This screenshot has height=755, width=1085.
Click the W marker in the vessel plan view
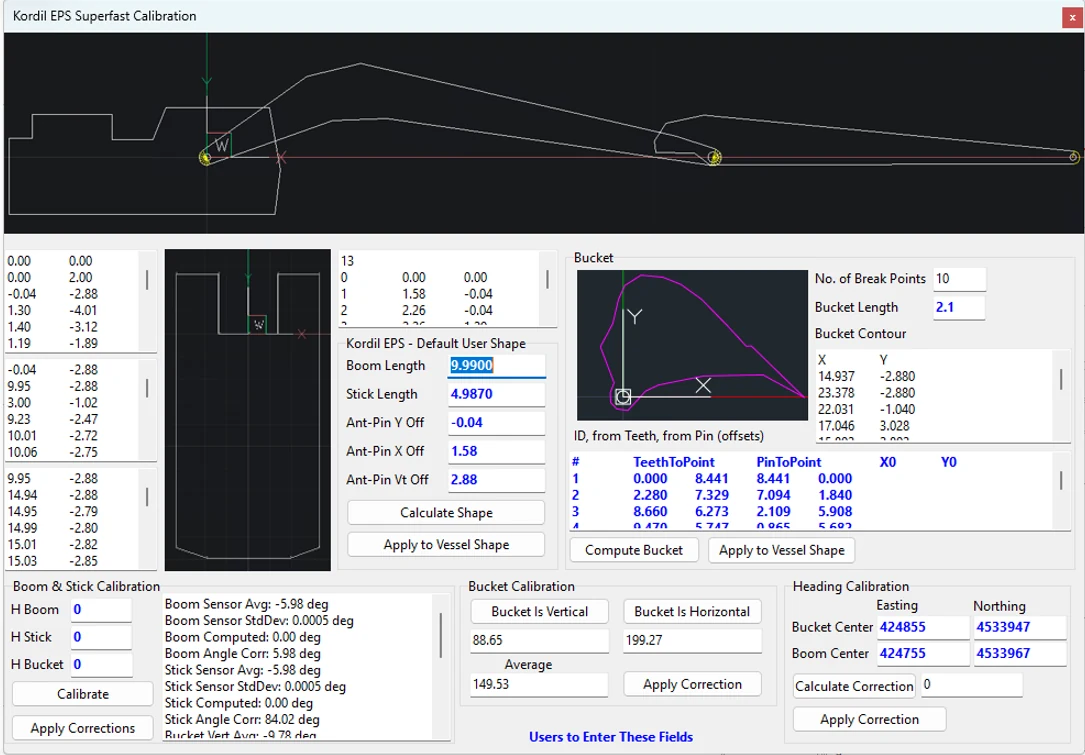pyautogui.click(x=258, y=325)
